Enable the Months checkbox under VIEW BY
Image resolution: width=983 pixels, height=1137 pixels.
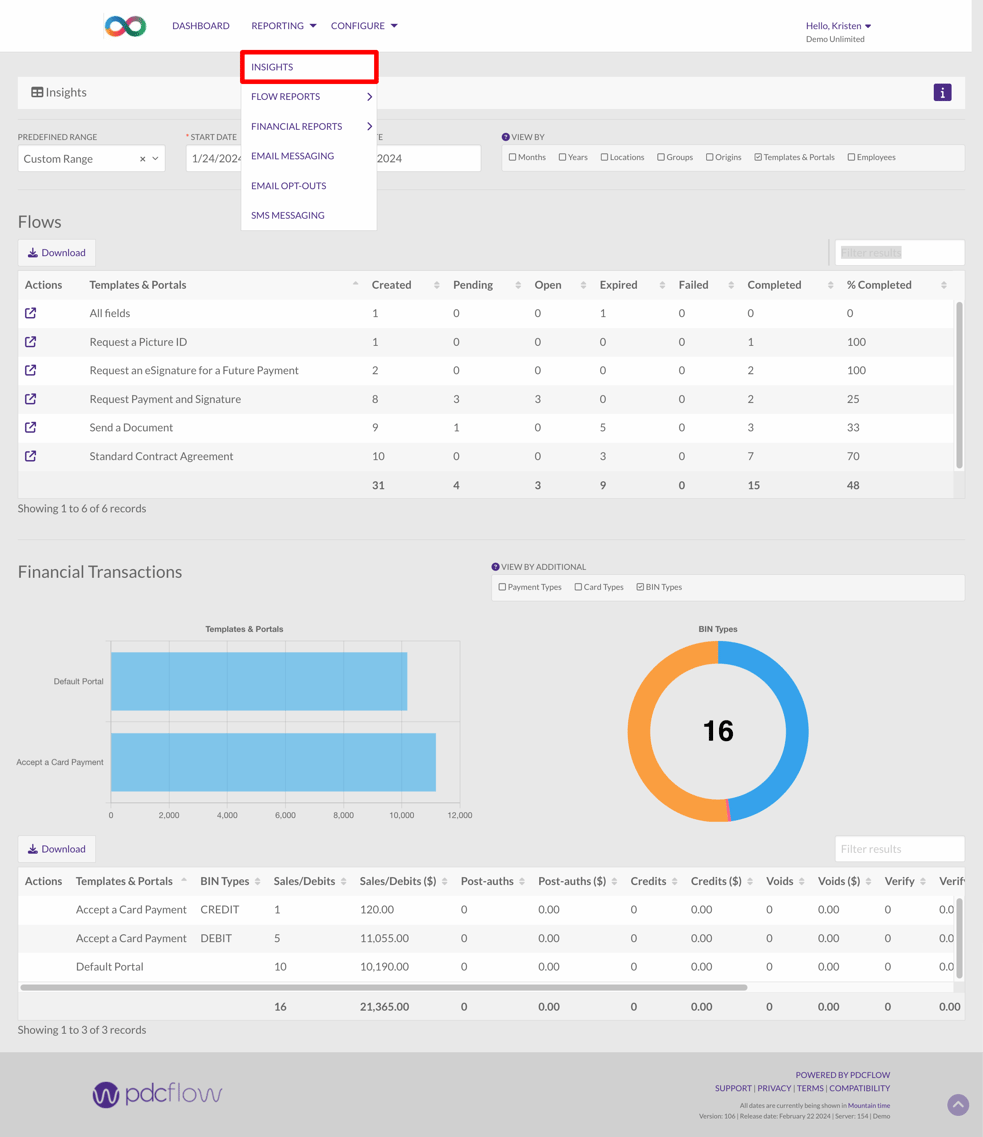(512, 157)
